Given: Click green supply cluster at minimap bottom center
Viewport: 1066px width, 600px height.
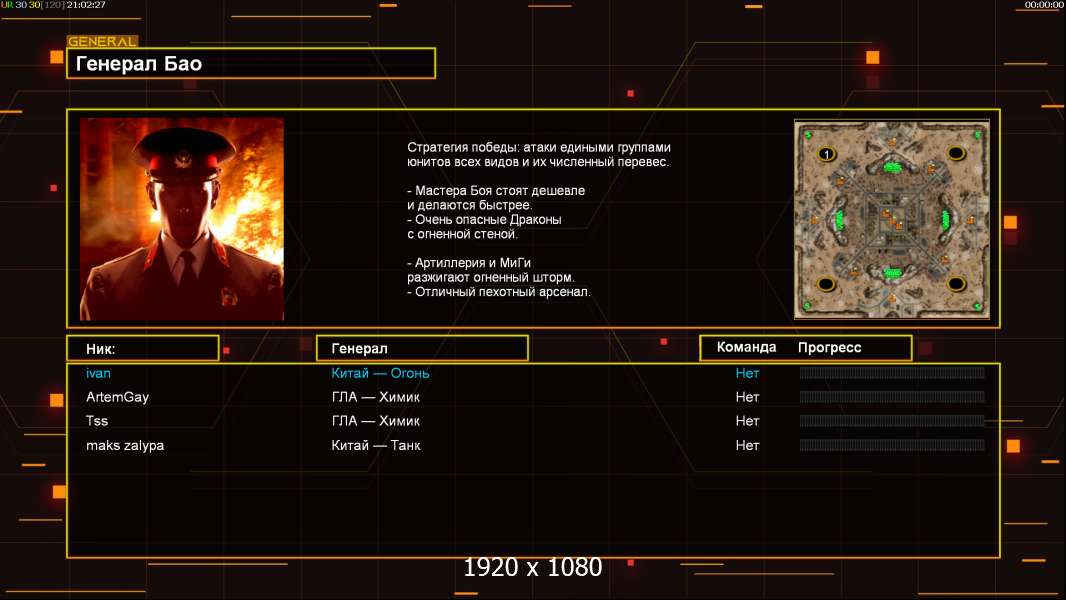Looking at the screenshot, I should tap(892, 272).
